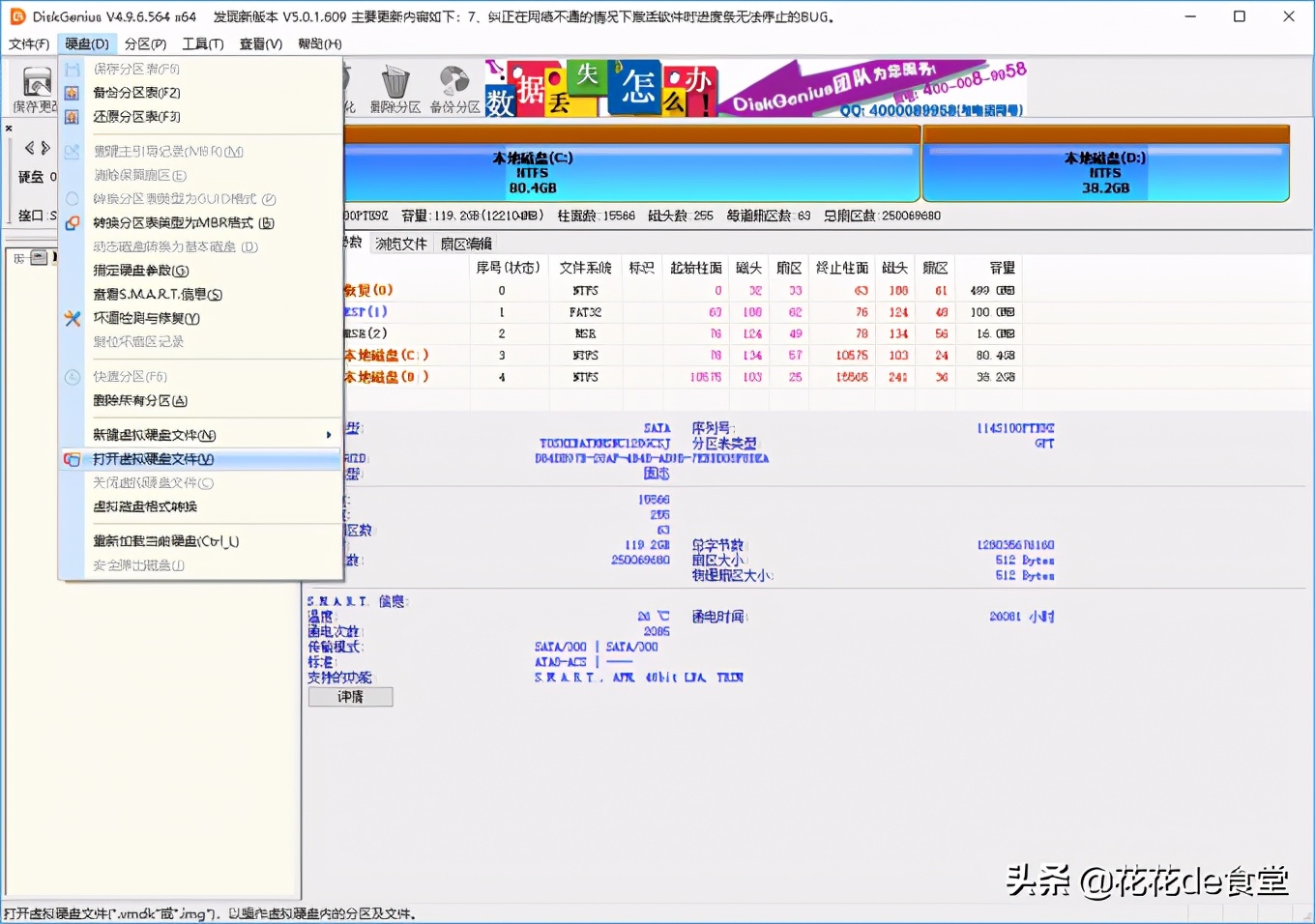Image resolution: width=1315 pixels, height=924 pixels.
Task: Click the wrench icon beside 坏道检测与修复
Action: coord(73,318)
